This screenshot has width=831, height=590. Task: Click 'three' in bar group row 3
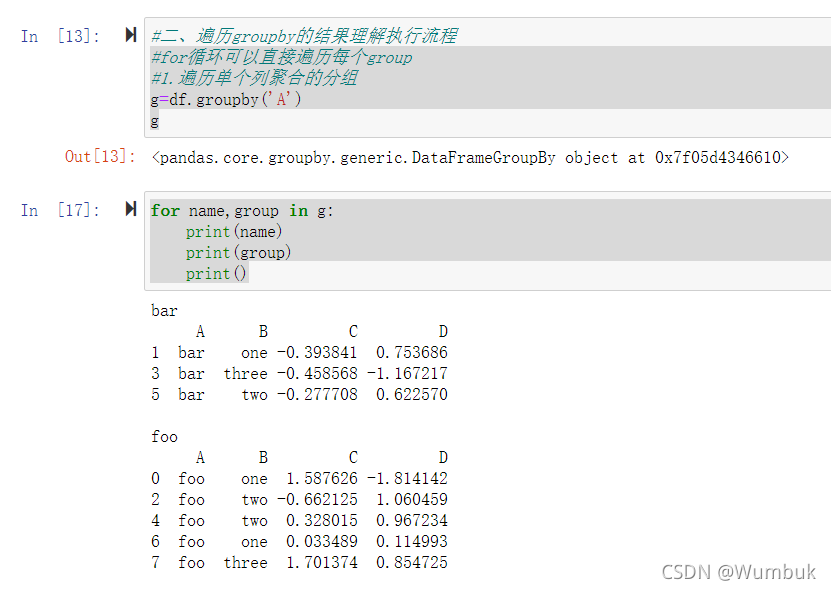coord(245,373)
